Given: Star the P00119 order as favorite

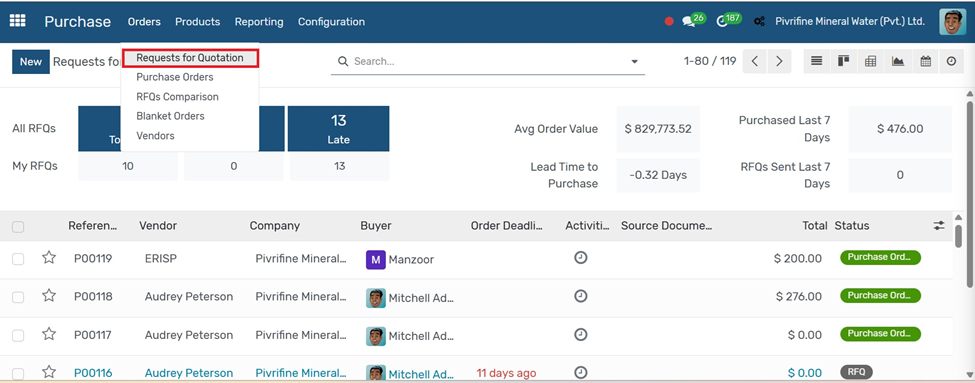Looking at the screenshot, I should tap(49, 257).
